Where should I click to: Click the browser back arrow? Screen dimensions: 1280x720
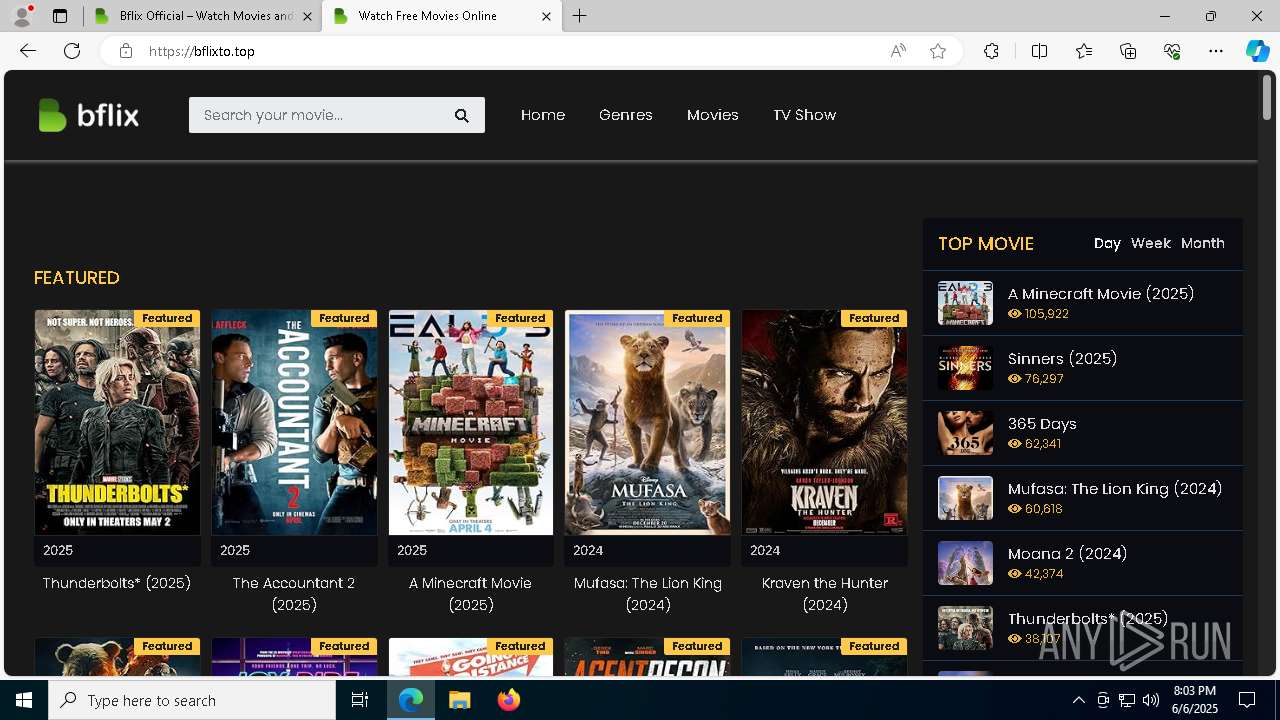(28, 51)
